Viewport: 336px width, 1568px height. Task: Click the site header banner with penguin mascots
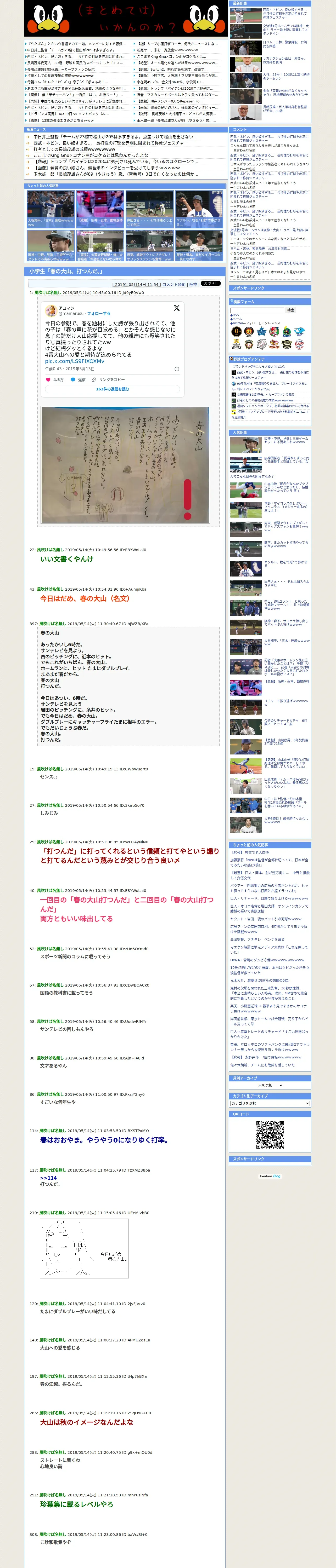(x=126, y=18)
